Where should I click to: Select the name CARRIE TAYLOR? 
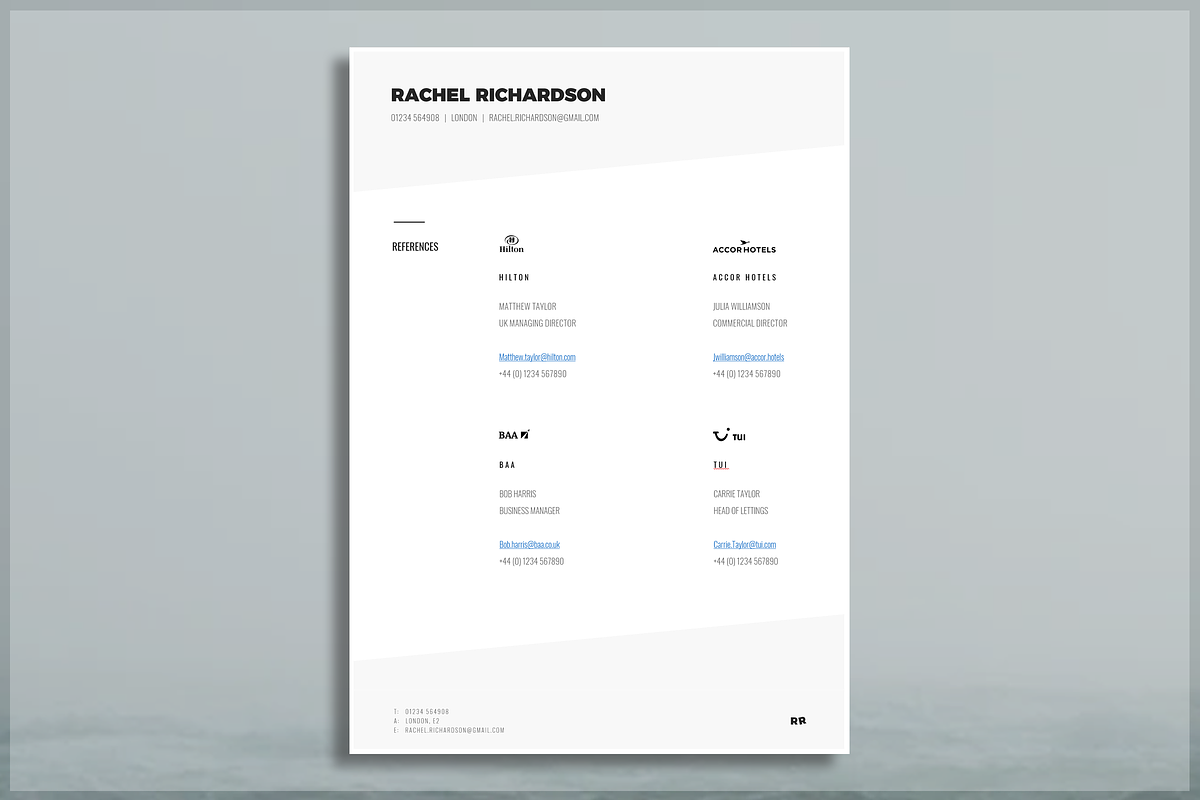pyautogui.click(x=736, y=494)
